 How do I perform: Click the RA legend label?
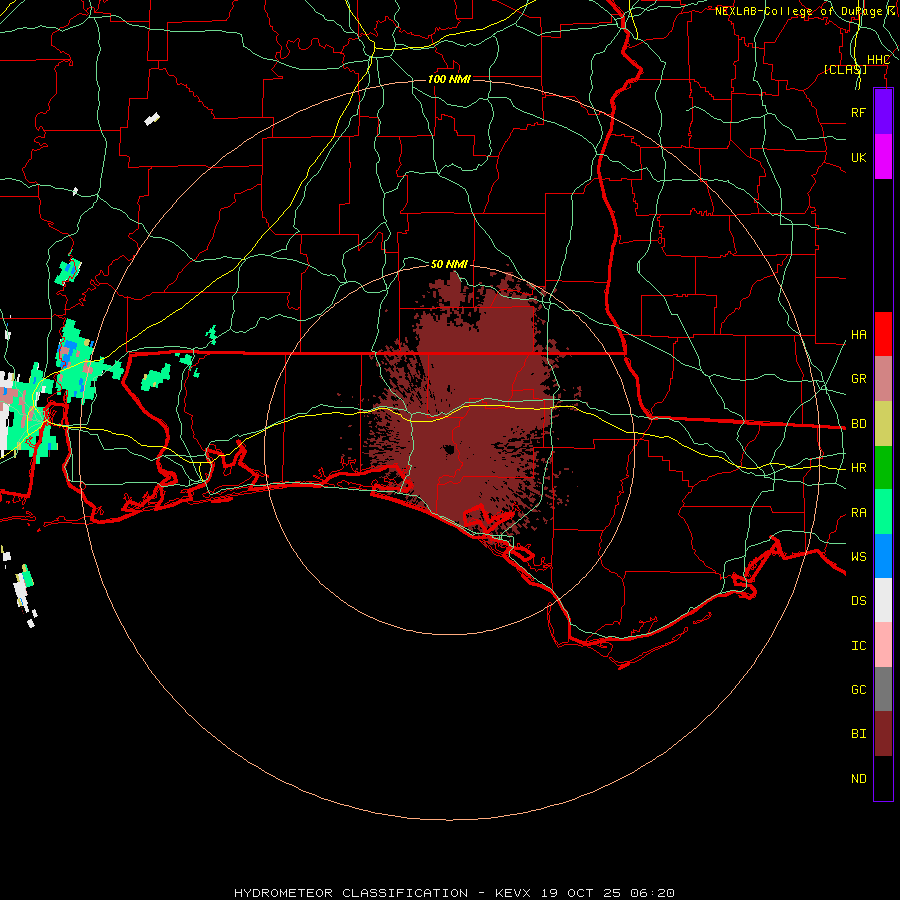point(858,513)
